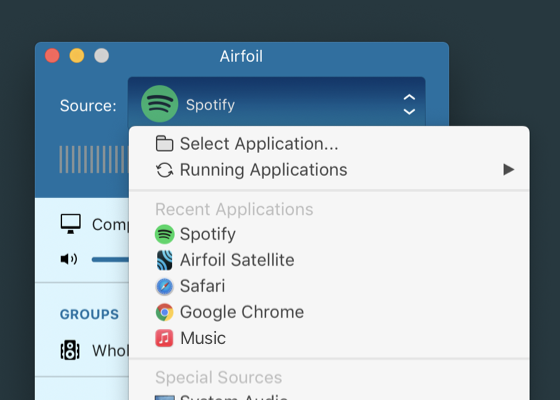Click the refresh arrows icon beside Running Applications
The height and width of the screenshot is (400, 560).
164,170
